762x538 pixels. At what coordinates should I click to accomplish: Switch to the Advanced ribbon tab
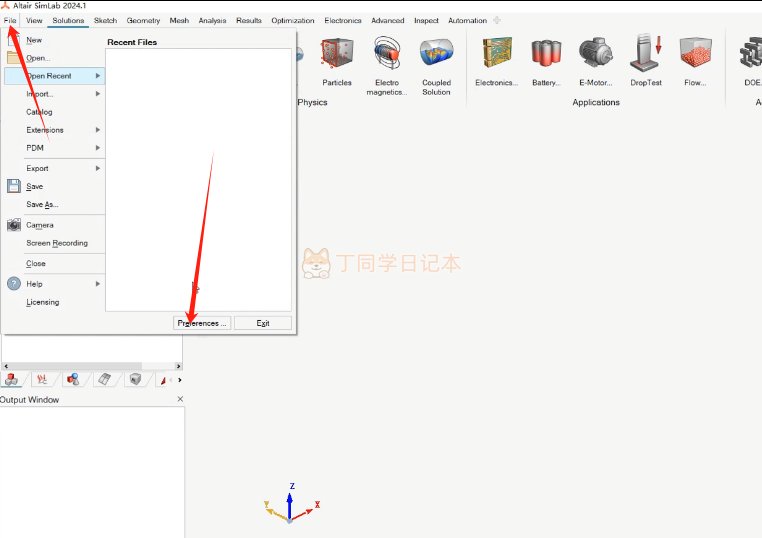388,20
